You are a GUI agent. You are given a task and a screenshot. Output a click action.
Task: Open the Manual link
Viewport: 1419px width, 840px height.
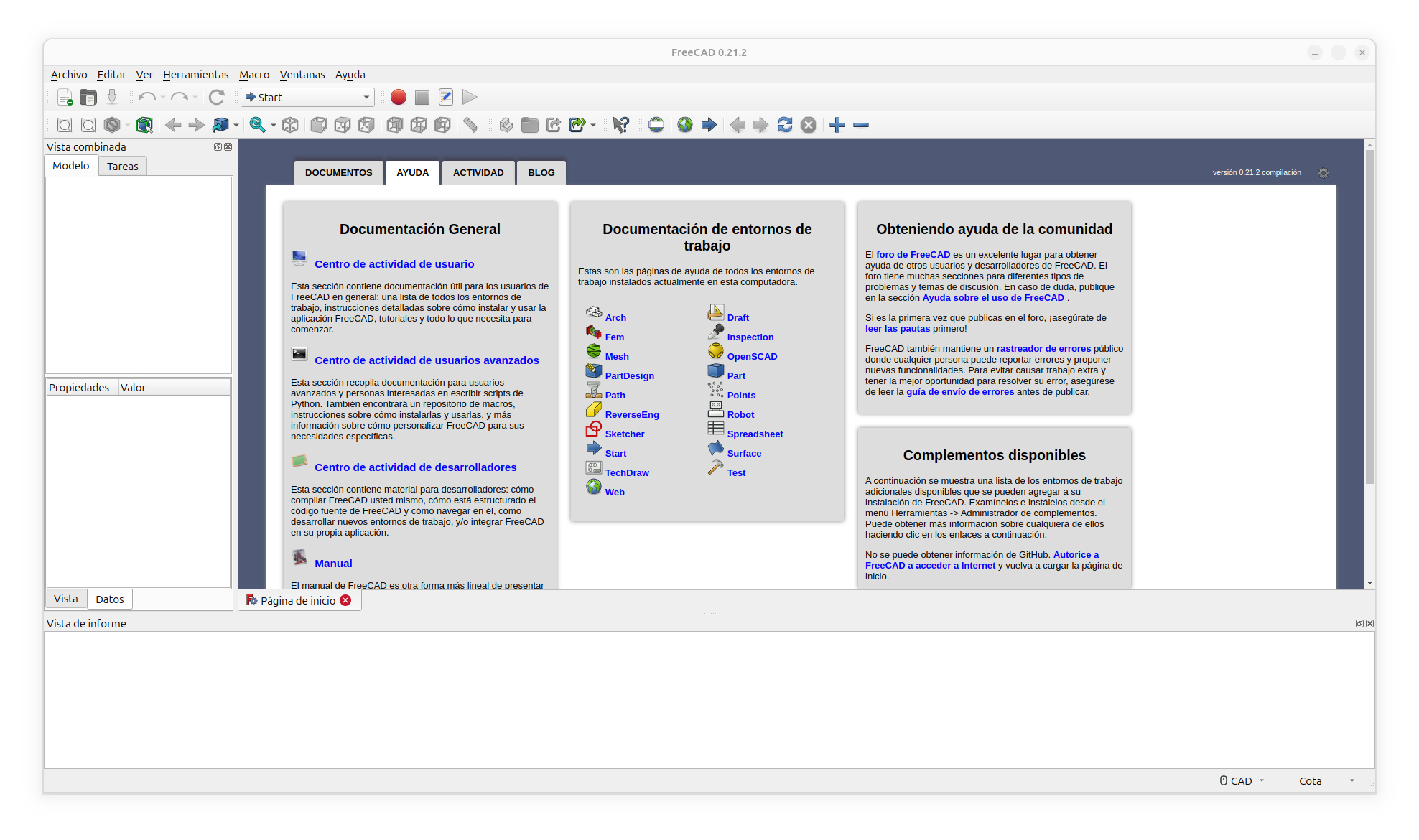(333, 564)
